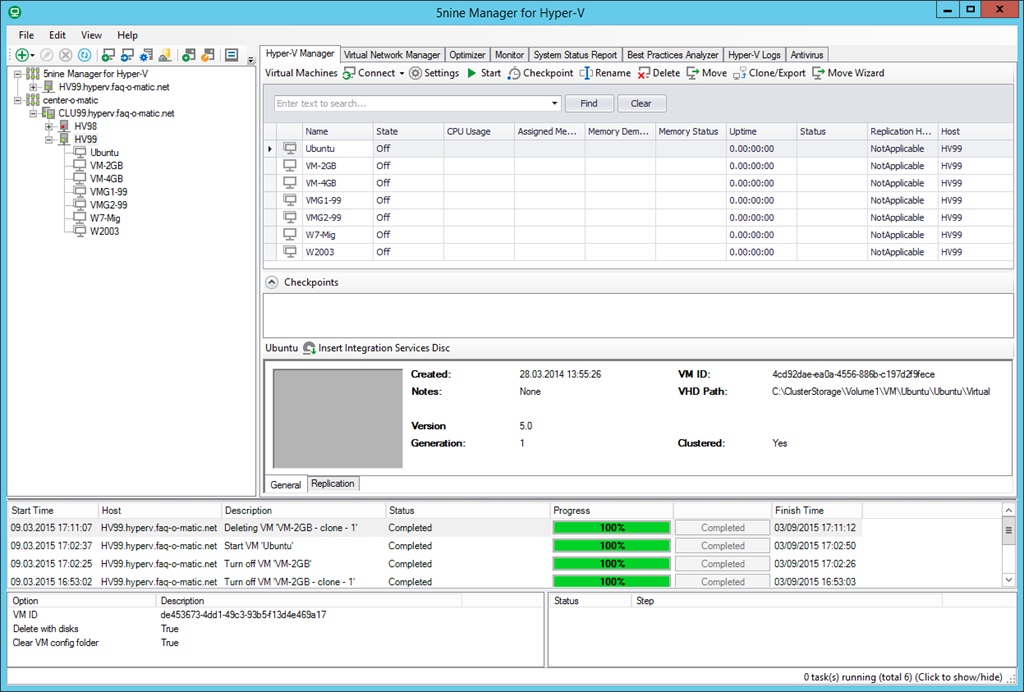1024x692 pixels.
Task: Click progress bar for Start VM 'Ubuntu' task
Action: [x=611, y=546]
